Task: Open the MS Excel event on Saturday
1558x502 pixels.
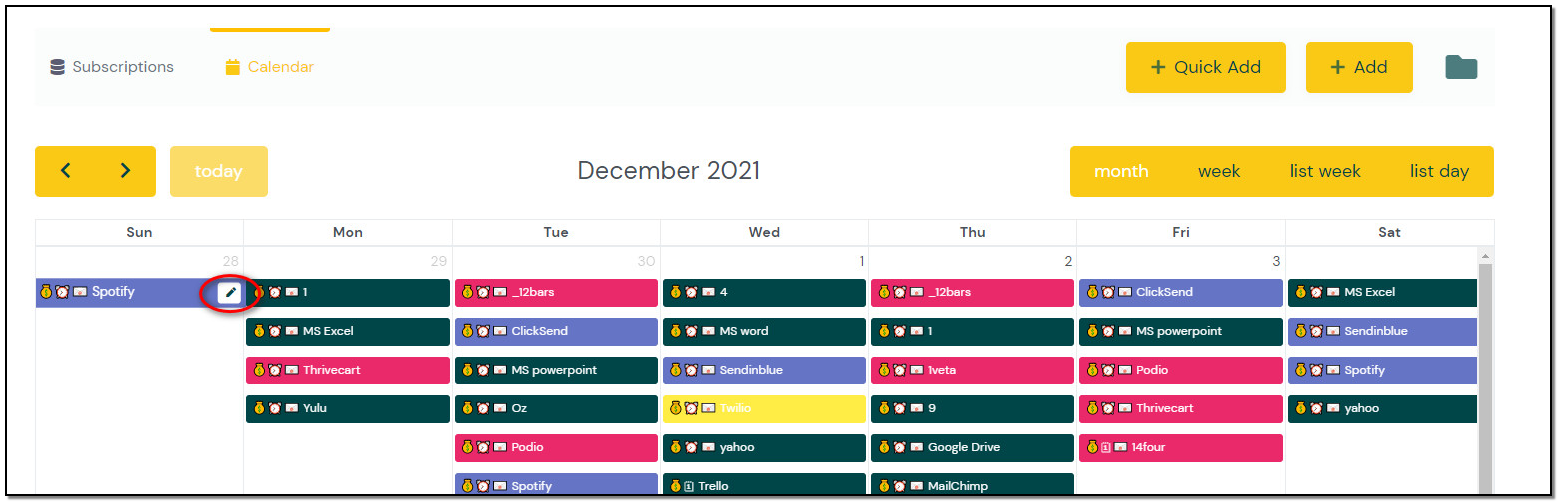Action: coord(1382,292)
